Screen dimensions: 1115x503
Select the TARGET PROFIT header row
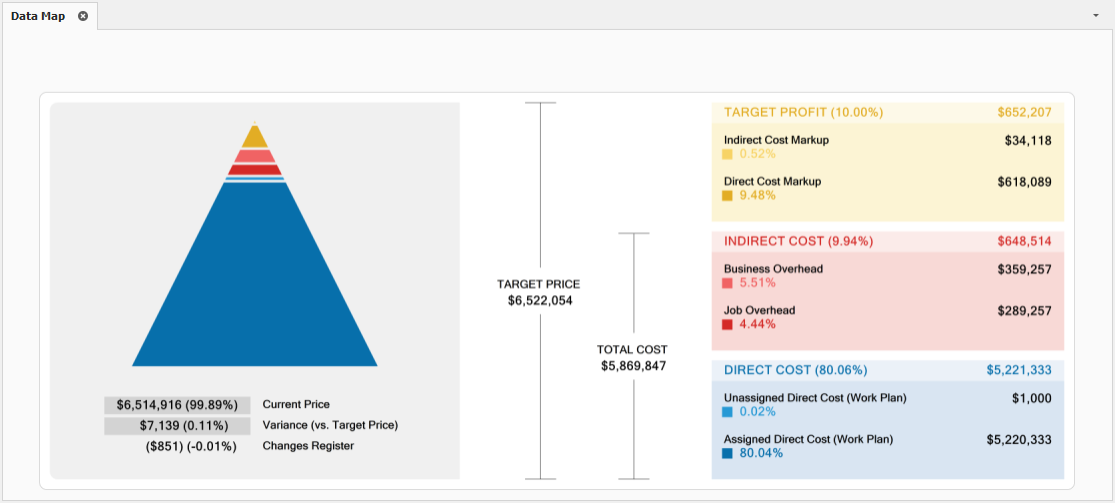click(887, 112)
